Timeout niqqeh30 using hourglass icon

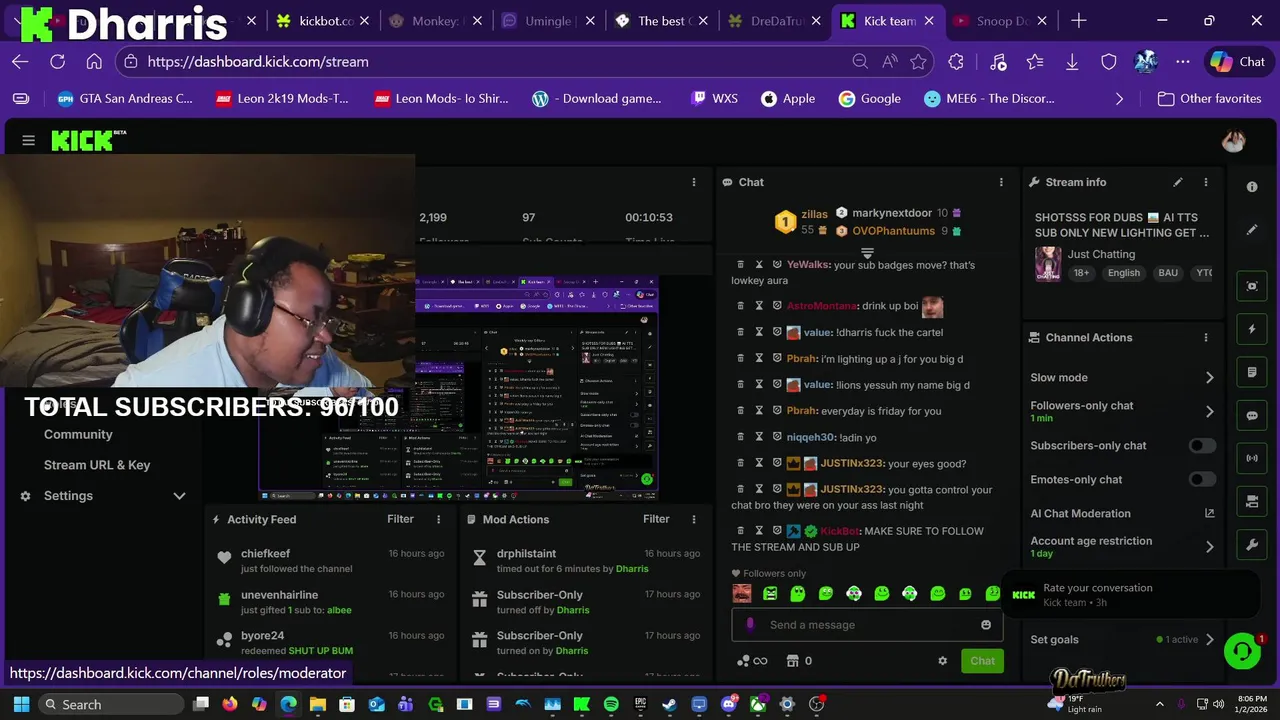[x=759, y=437]
